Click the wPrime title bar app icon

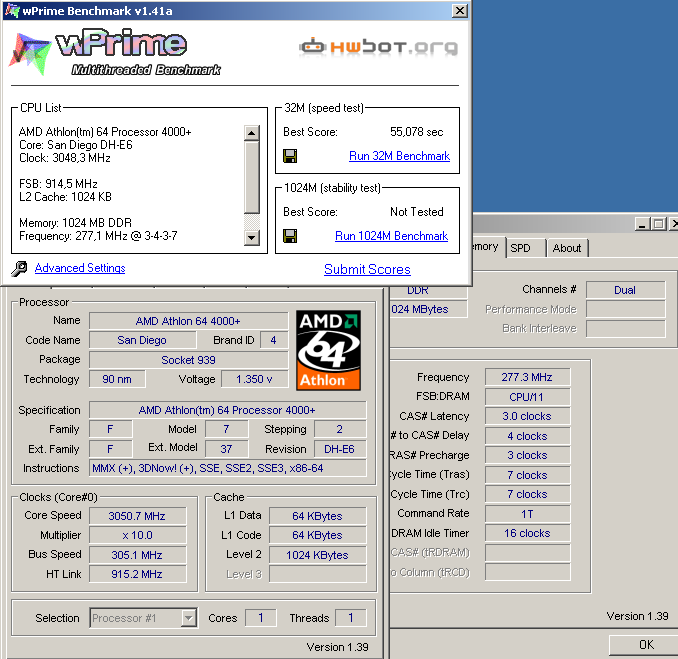(x=12, y=10)
